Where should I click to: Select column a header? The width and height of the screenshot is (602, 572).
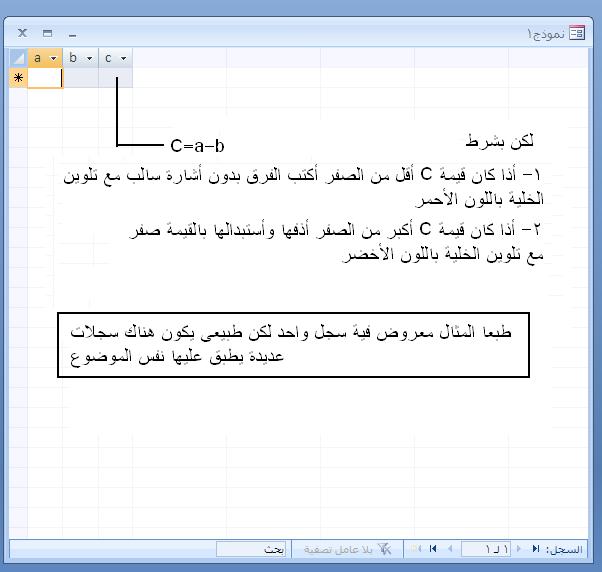pos(45,58)
